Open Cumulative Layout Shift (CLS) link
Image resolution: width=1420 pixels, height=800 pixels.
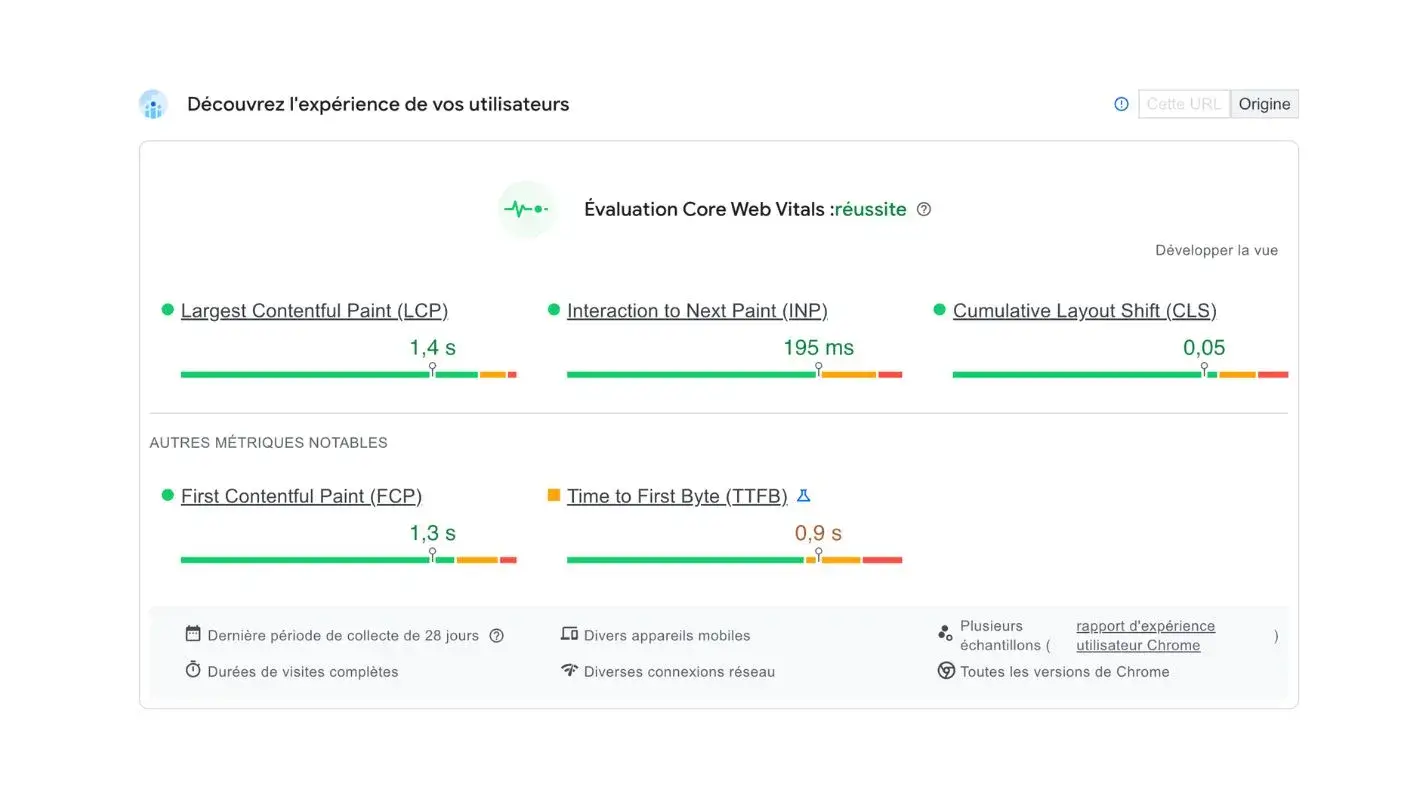[x=1085, y=311]
